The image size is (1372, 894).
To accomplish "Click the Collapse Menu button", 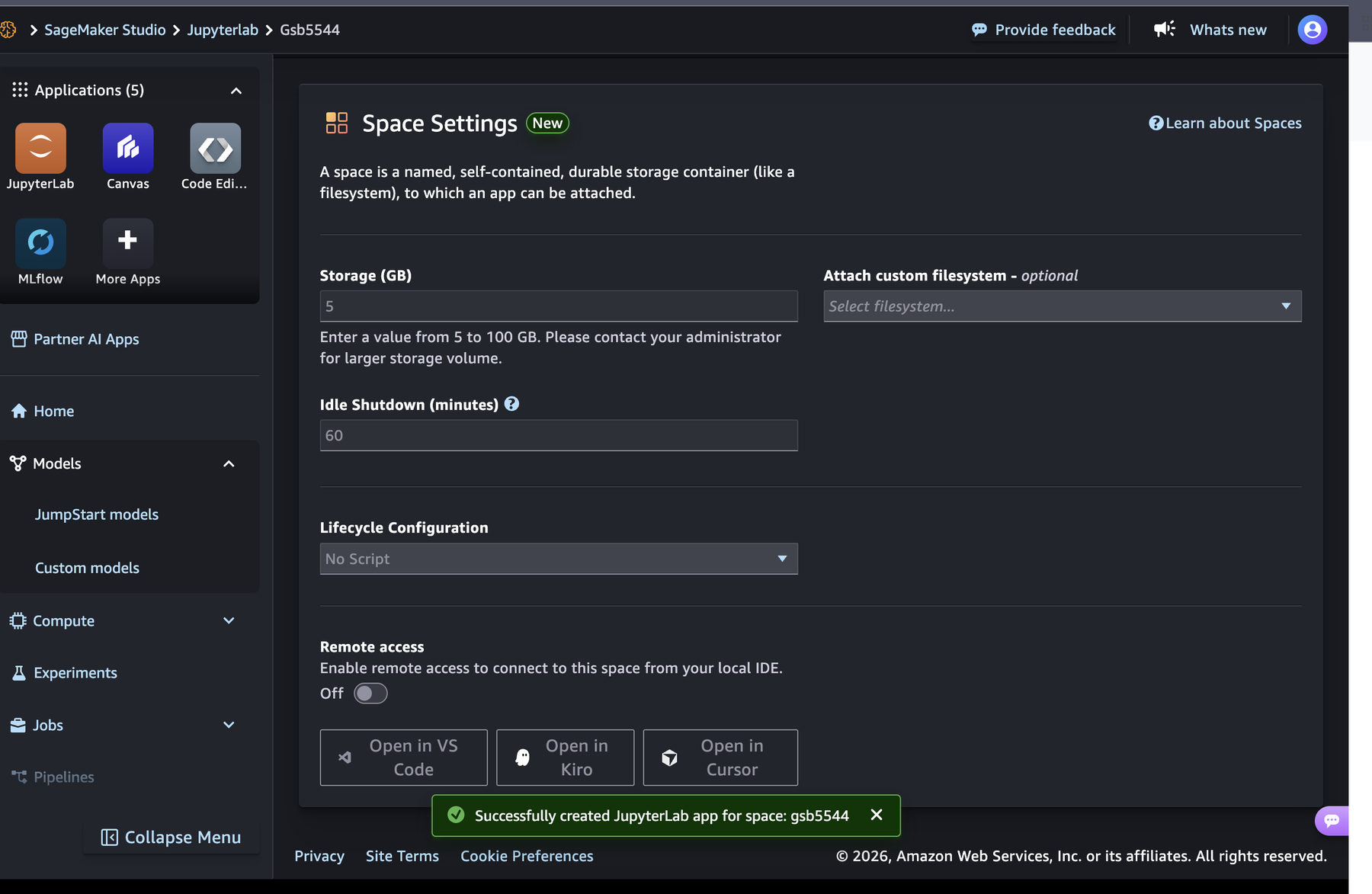I will pos(171,837).
